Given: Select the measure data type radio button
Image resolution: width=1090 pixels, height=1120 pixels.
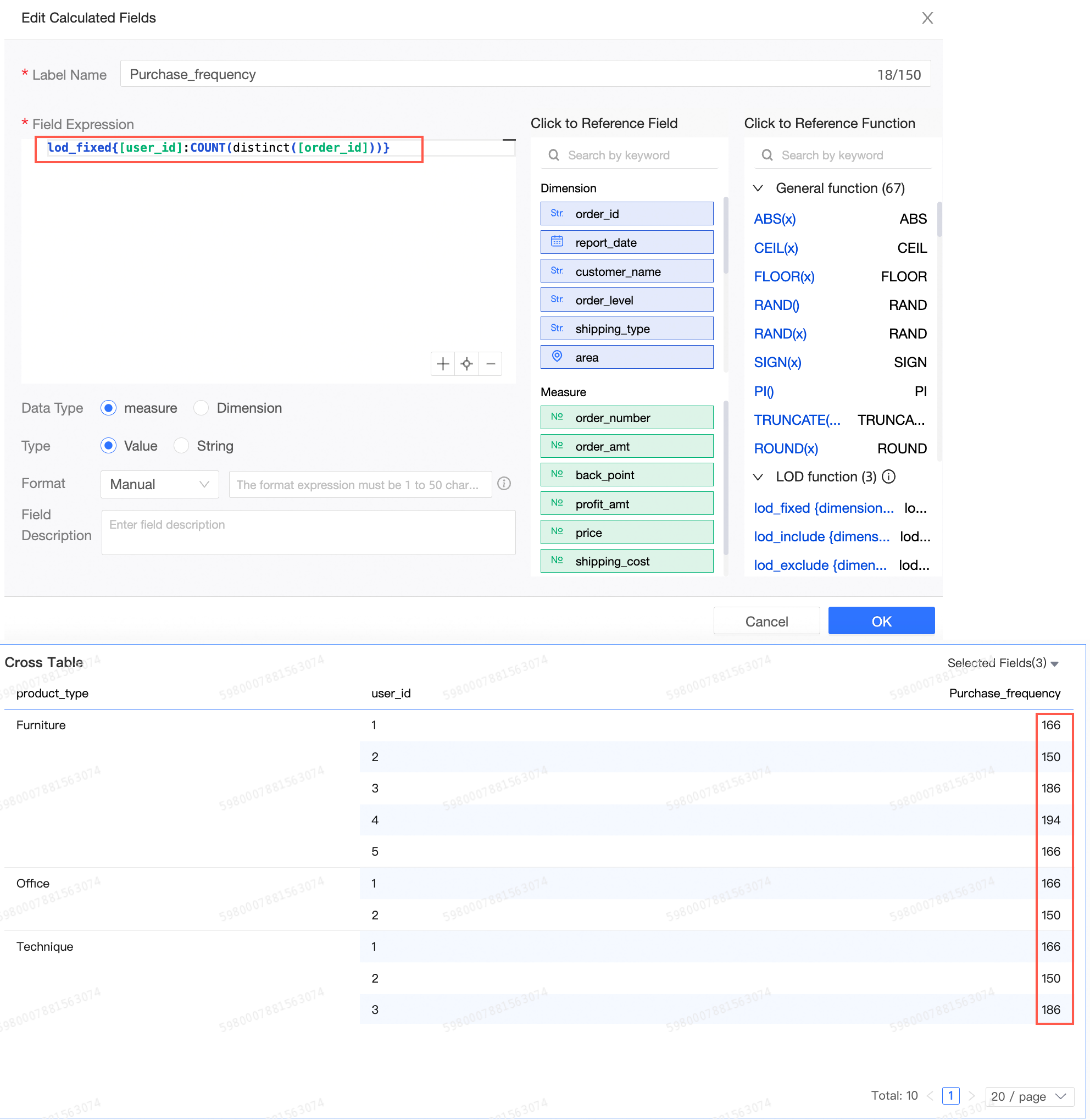Looking at the screenshot, I should 108,408.
